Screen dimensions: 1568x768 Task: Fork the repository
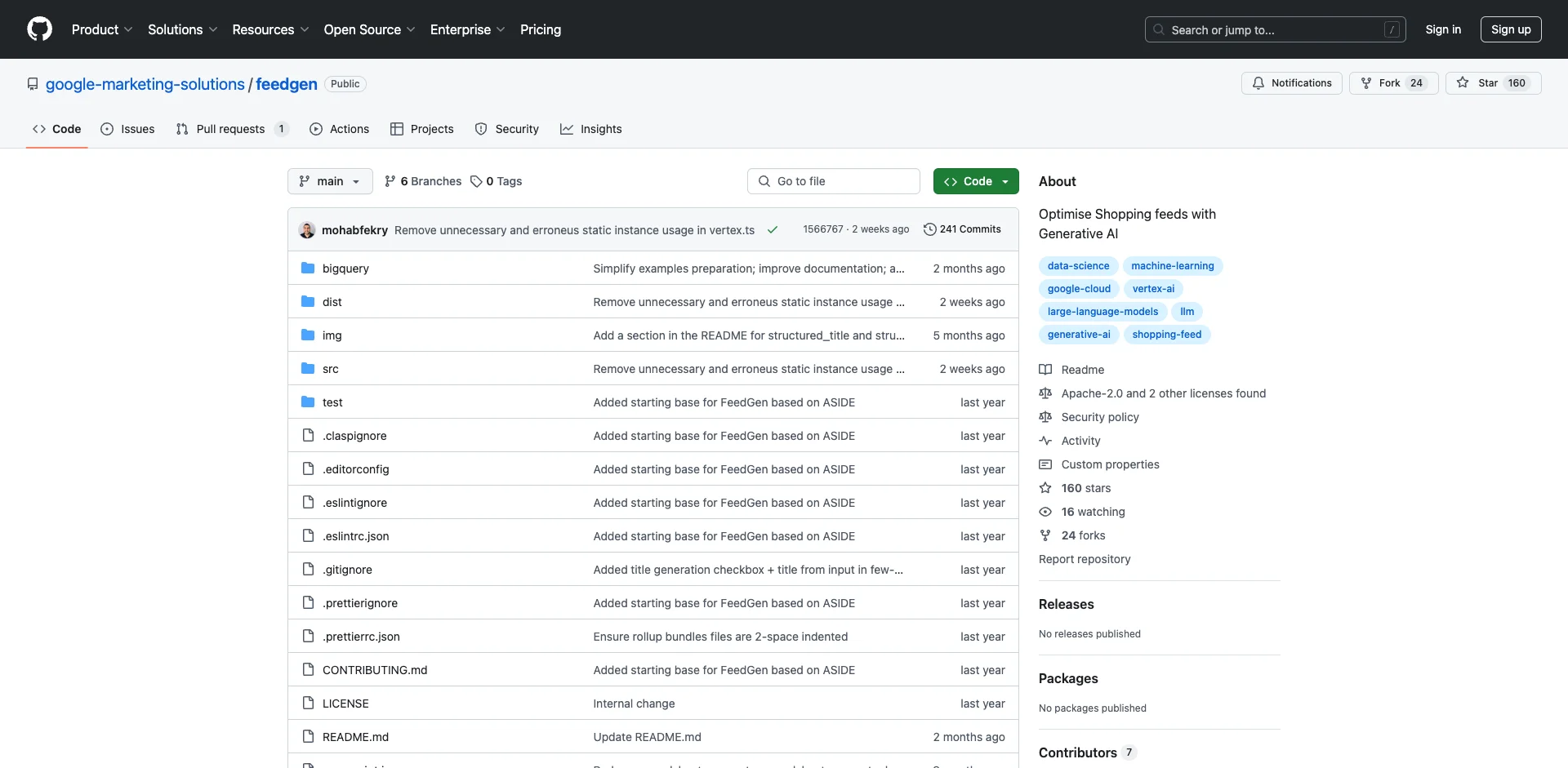1394,83
